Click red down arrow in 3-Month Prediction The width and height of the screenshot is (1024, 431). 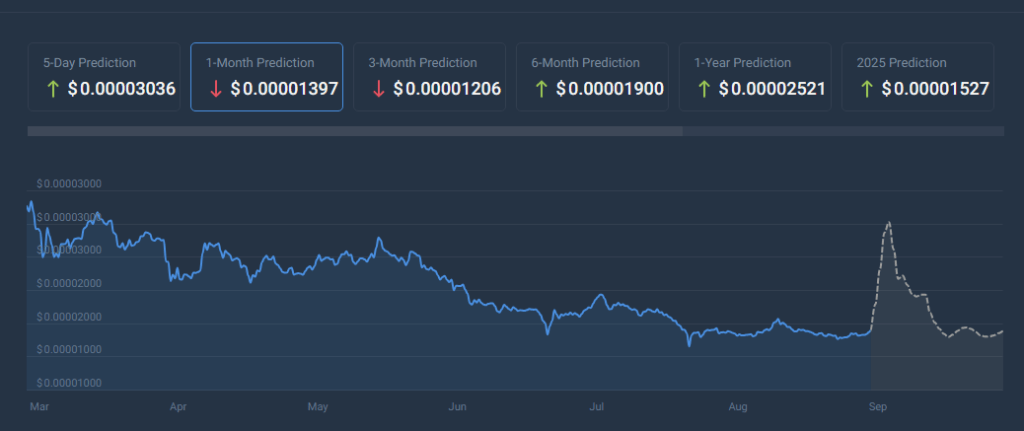[x=378, y=89]
